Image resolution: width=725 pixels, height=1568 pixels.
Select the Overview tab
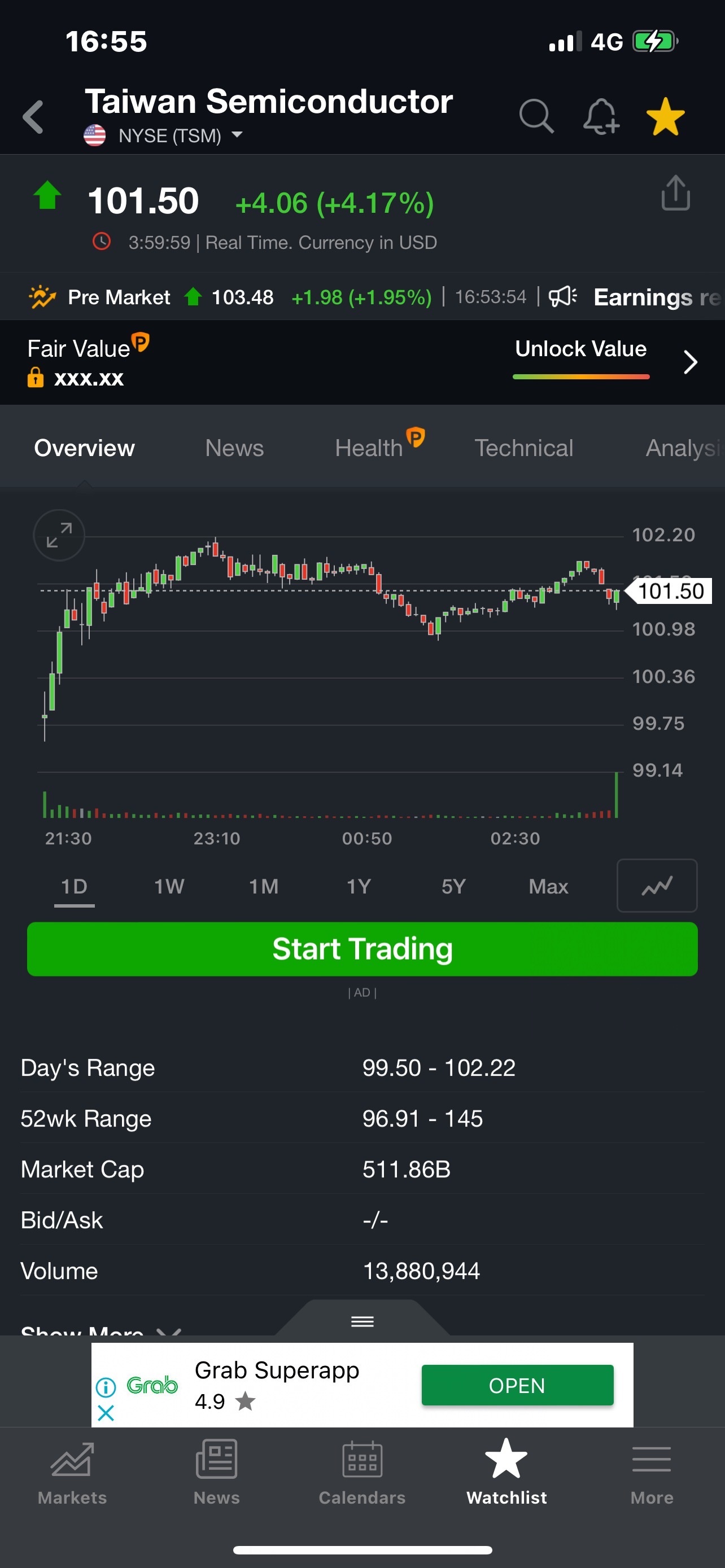pyautogui.click(x=85, y=448)
